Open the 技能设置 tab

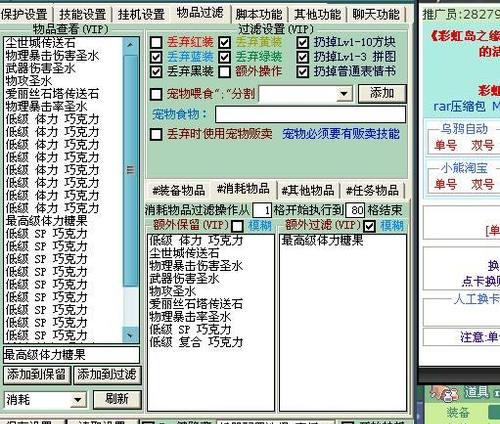coord(82,14)
